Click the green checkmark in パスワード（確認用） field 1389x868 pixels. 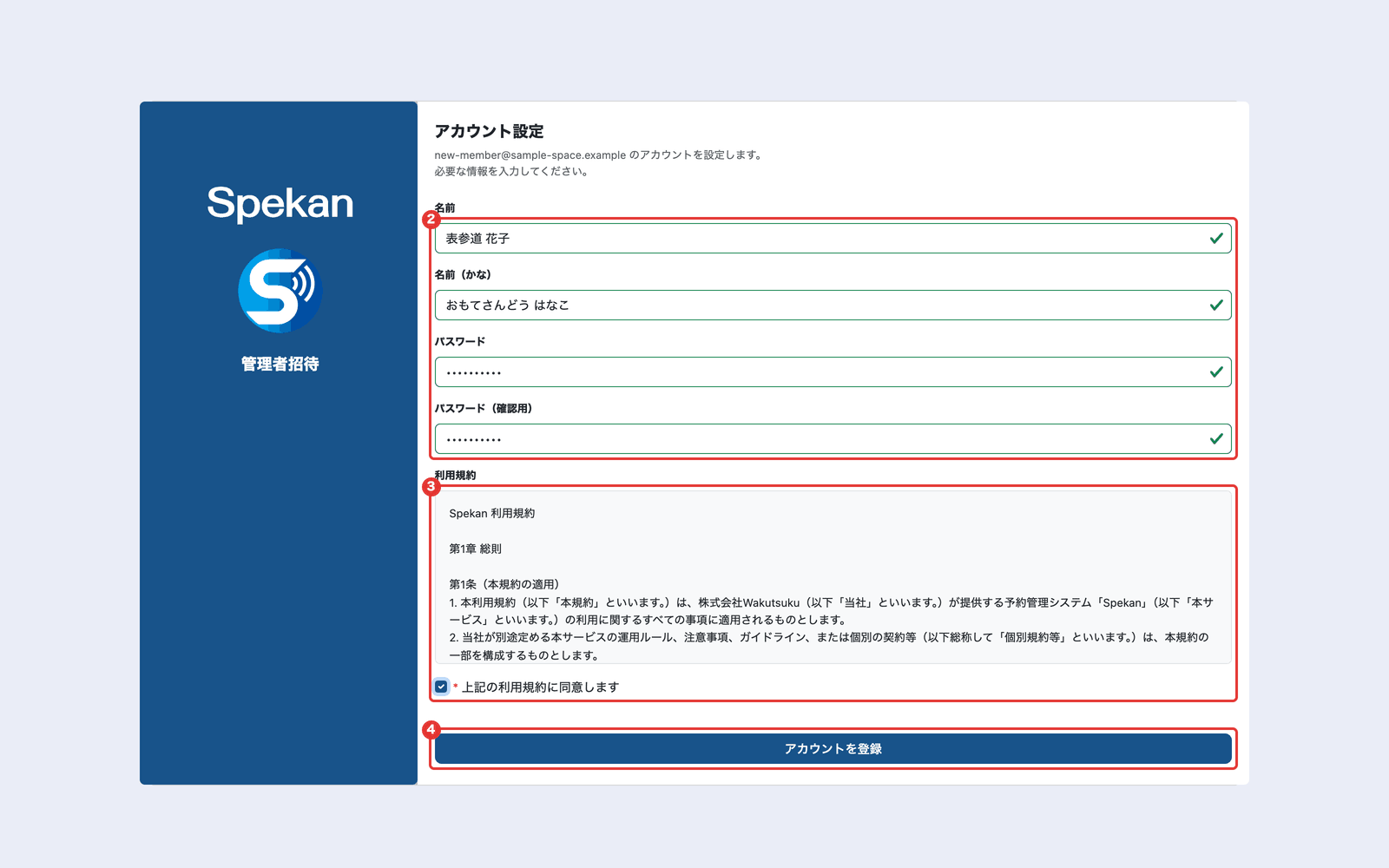(1216, 439)
